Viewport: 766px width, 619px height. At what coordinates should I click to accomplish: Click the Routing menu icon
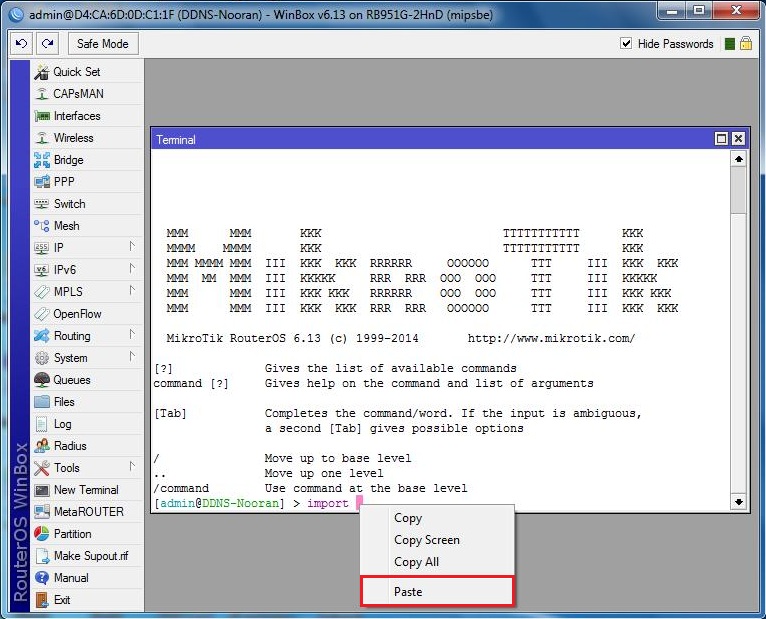42,336
